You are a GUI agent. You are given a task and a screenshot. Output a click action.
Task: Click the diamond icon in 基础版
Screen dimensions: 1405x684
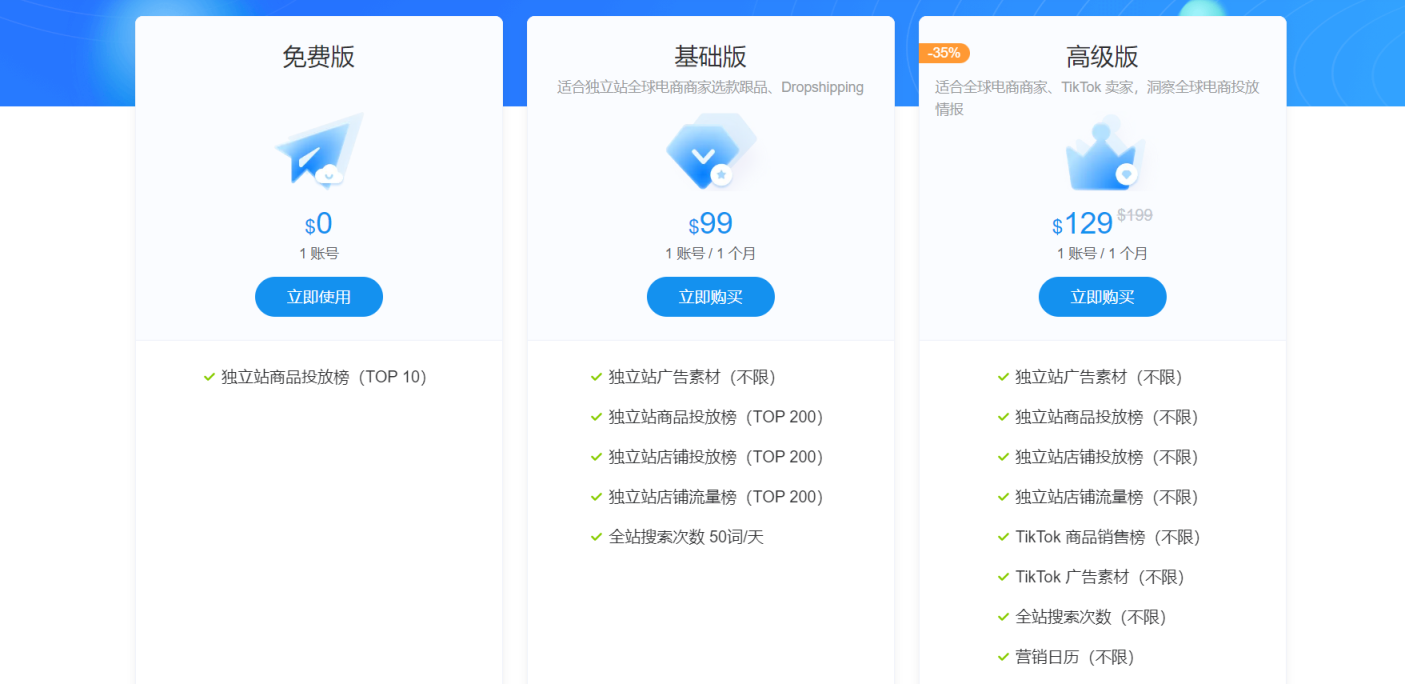pos(709,152)
